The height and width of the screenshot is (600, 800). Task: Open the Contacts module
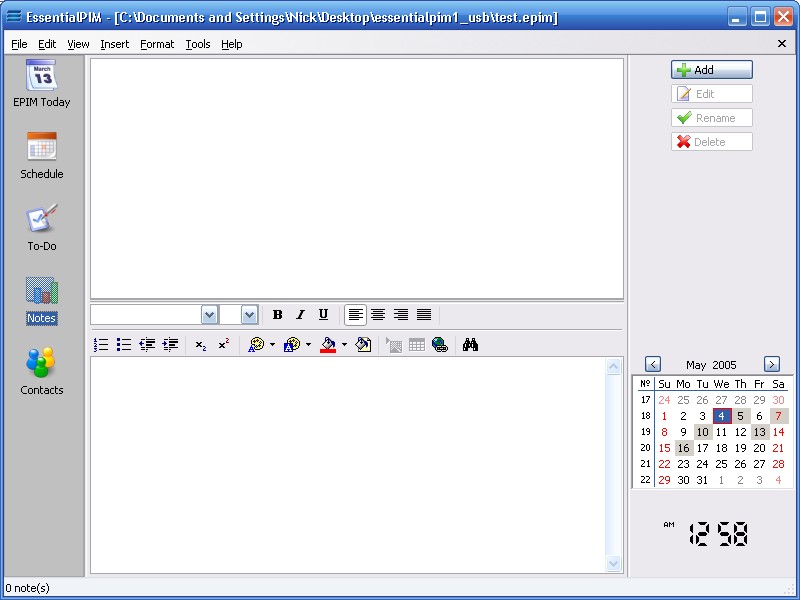point(42,371)
